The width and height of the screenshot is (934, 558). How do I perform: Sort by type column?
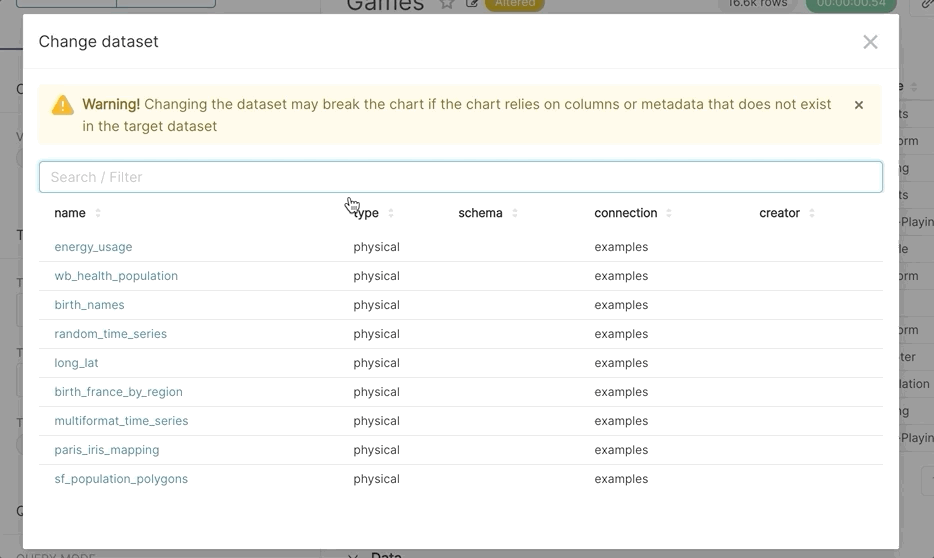[391, 213]
